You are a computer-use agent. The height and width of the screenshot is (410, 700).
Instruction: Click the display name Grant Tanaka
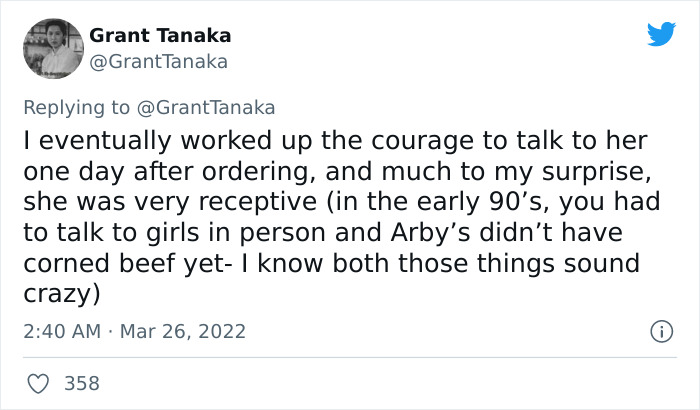(x=160, y=35)
